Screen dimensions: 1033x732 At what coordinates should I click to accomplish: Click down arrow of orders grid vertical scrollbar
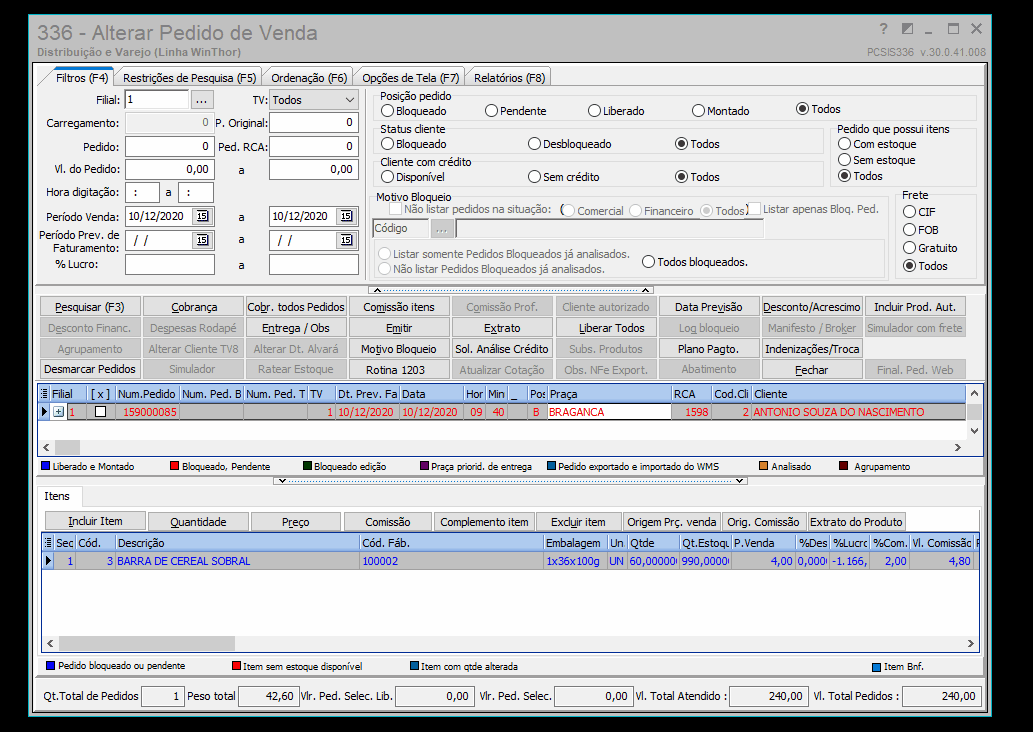pos(974,430)
